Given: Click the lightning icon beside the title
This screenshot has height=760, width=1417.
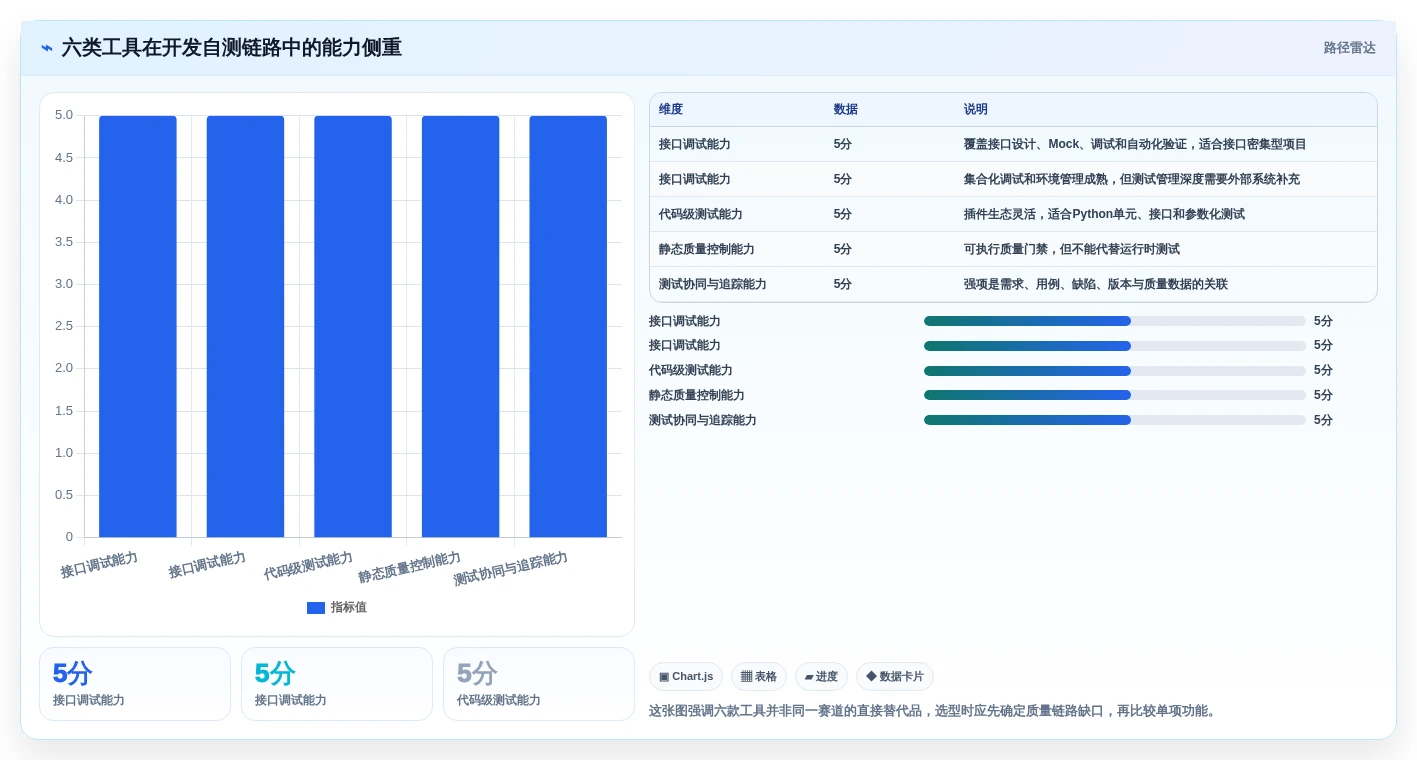Looking at the screenshot, I should click(x=47, y=48).
